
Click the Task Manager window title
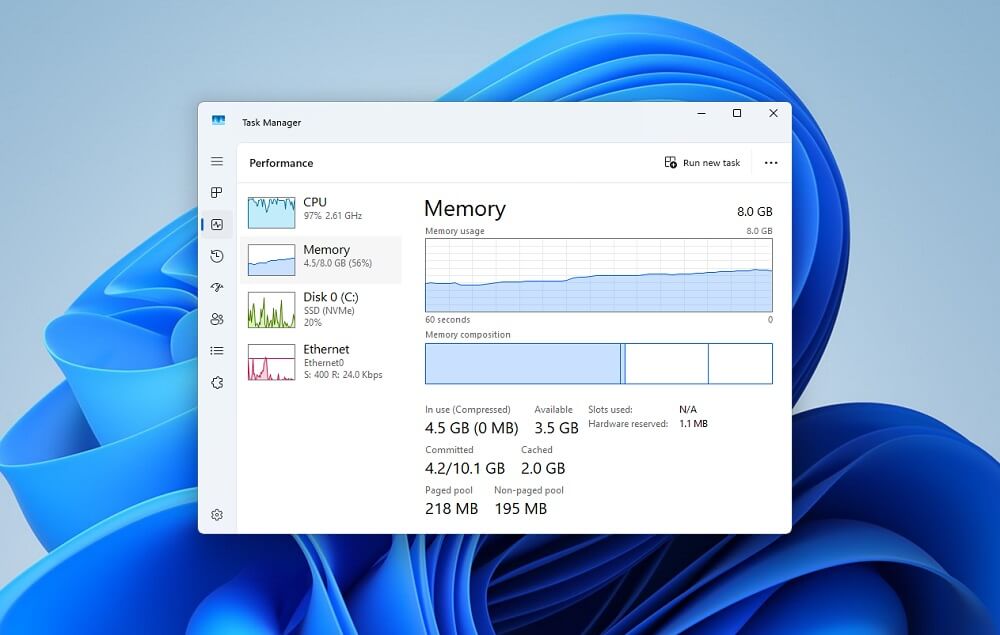pyautogui.click(x=272, y=122)
